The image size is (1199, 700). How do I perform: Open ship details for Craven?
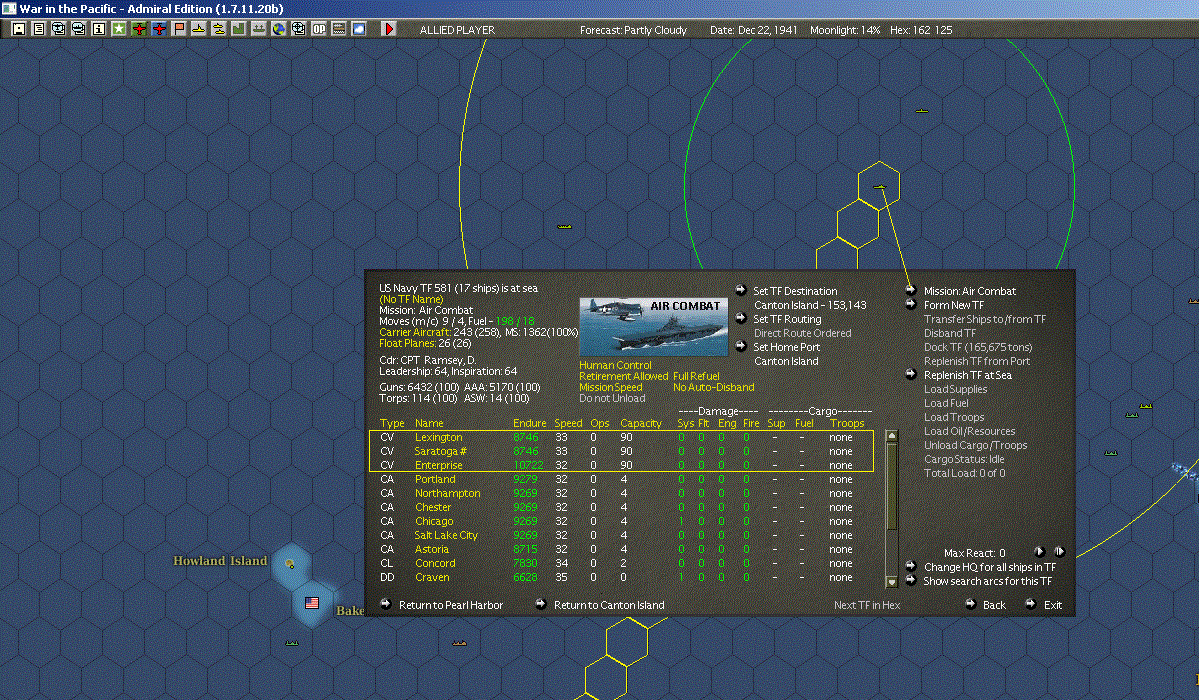point(432,578)
